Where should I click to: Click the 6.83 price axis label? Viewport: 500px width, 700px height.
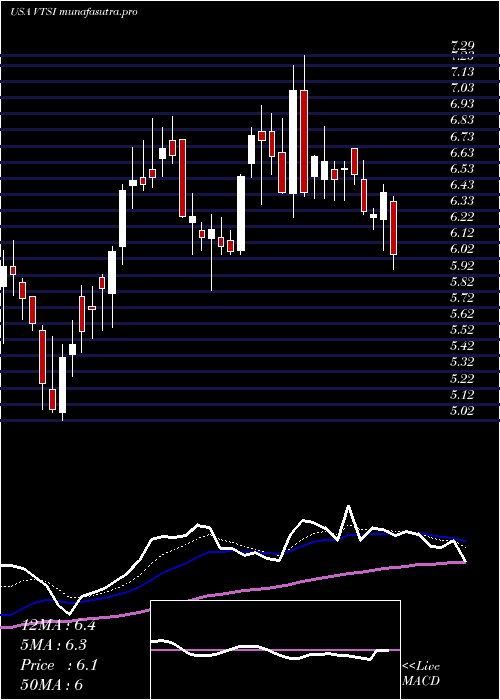click(x=462, y=120)
